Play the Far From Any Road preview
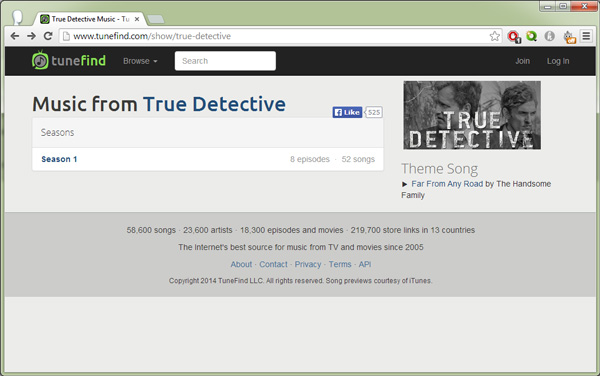This screenshot has width=600, height=376. 404,184
